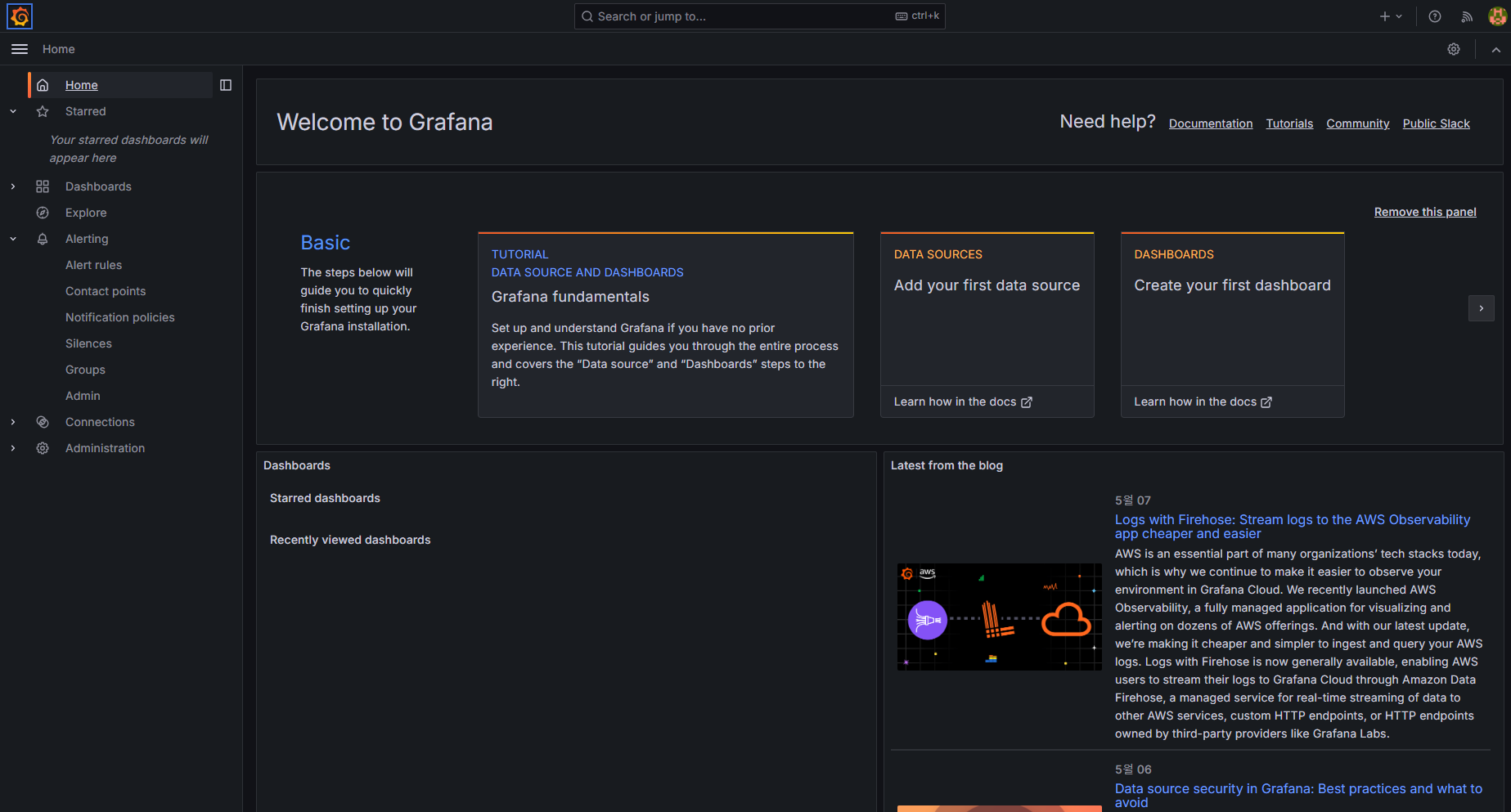Screen dimensions: 1511x812
Task: Open the news RSS feed icon
Action: pyautogui.click(x=1466, y=16)
